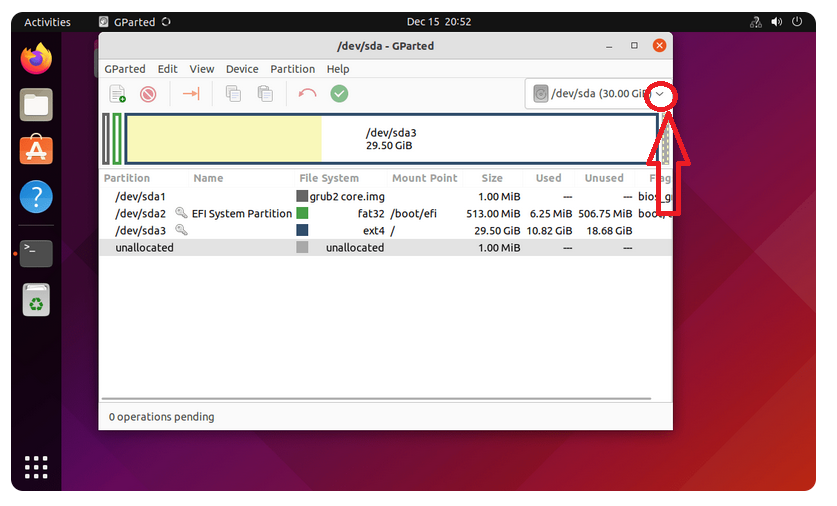
Task: Click the ext4 dark blue color swatch
Action: [302, 230]
